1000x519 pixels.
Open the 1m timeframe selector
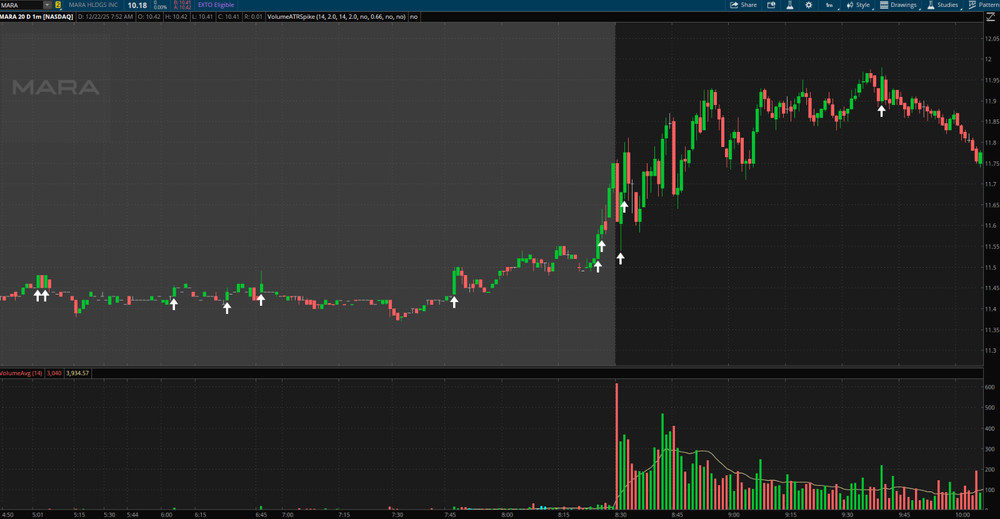pyautogui.click(x=830, y=5)
